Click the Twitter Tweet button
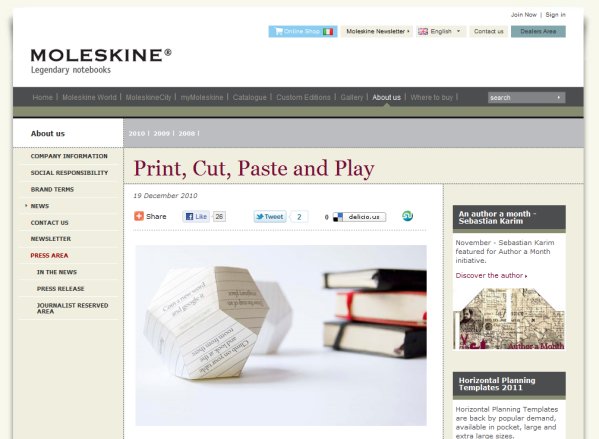599x439 pixels. [x=270, y=217]
